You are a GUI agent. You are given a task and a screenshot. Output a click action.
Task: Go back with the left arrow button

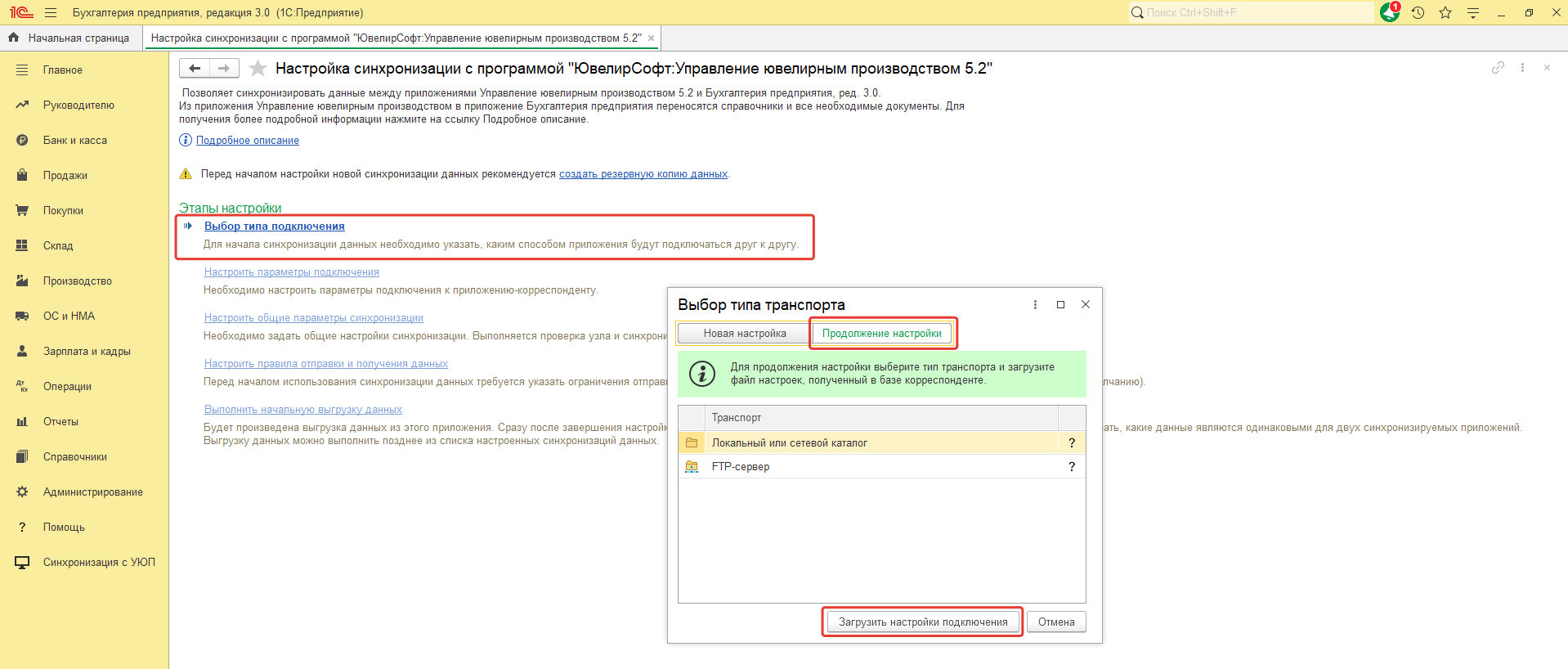coord(195,68)
